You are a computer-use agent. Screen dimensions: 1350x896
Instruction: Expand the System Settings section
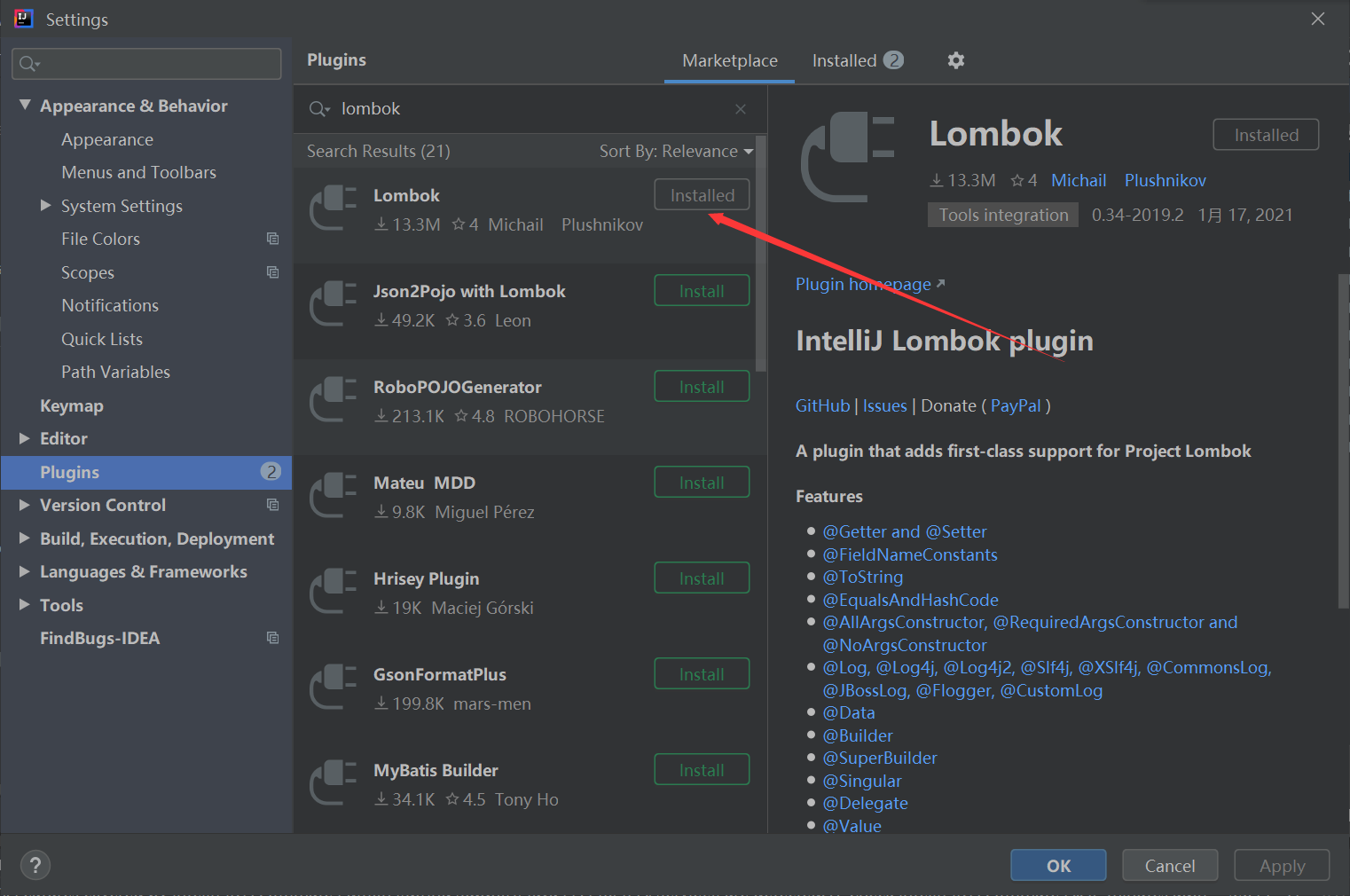[45, 205]
